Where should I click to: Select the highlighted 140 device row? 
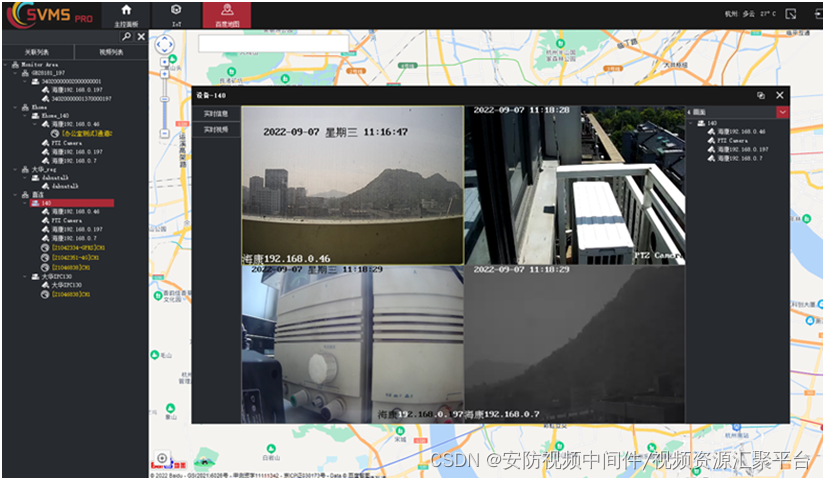(72, 203)
